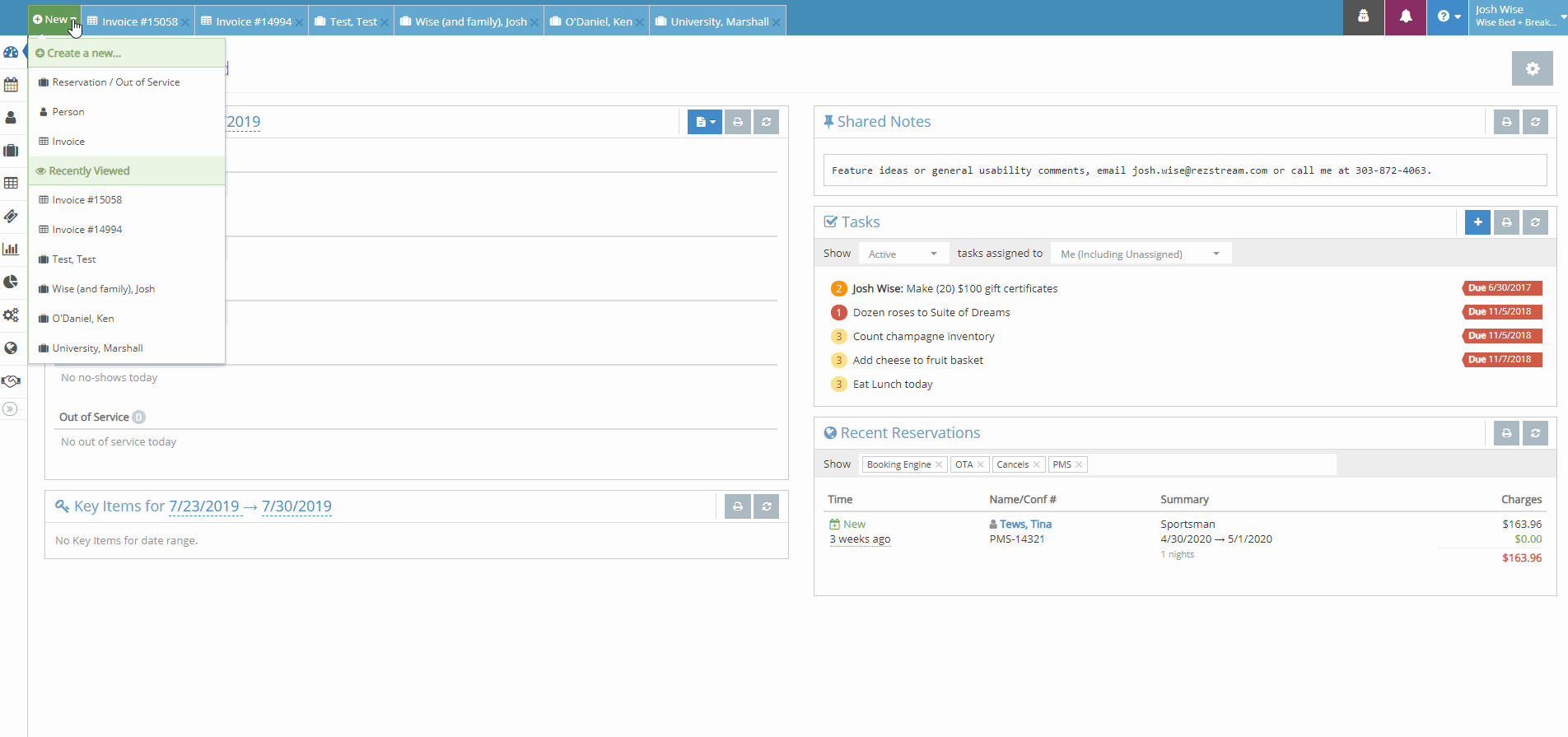1568x737 pixels.
Task: Open the Tews, Tina reservation link
Action: pos(1025,525)
